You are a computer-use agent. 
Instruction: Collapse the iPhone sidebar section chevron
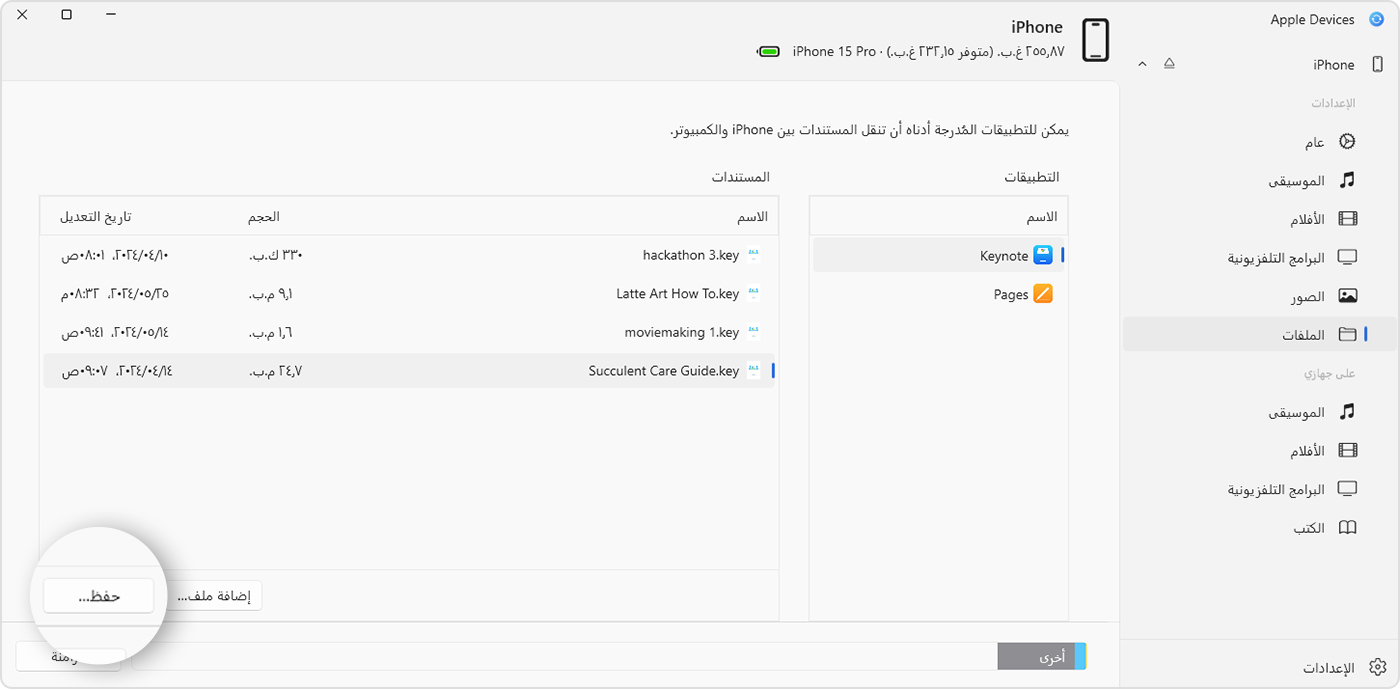(1142, 62)
